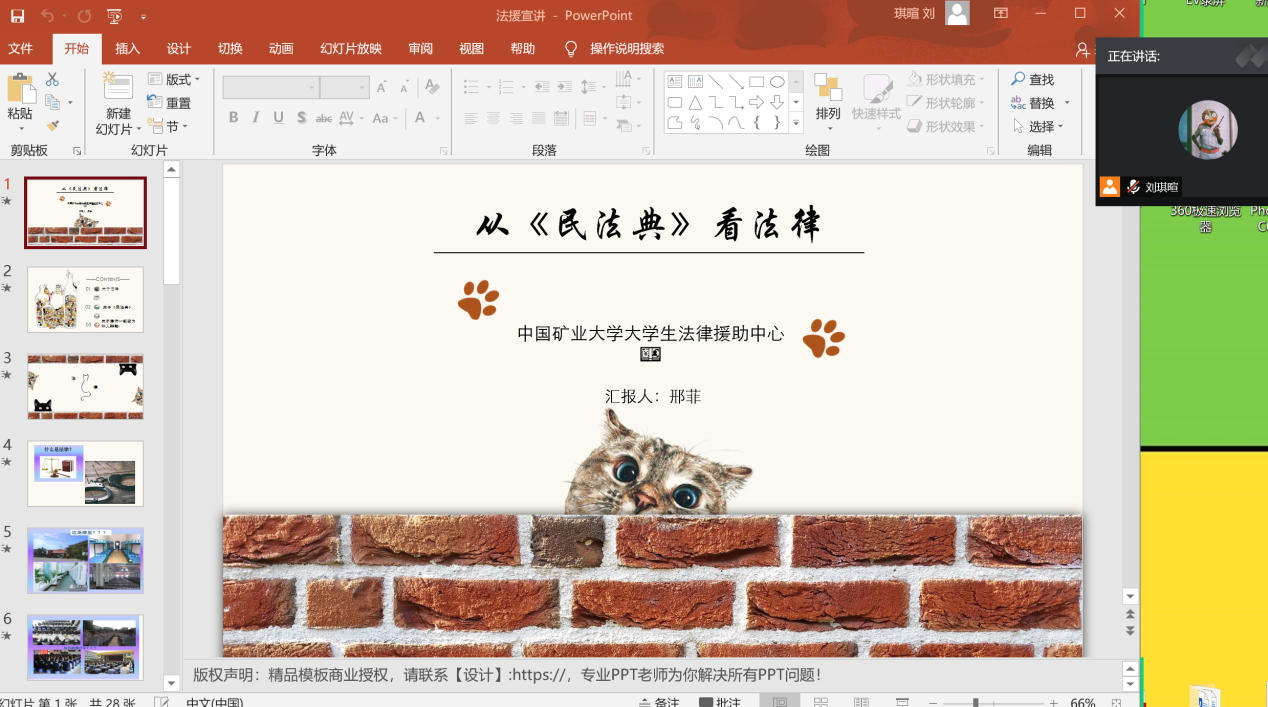Screen dimensions: 1268x707
Task: Switch to slide sorter view in status bar
Action: (x=821, y=702)
